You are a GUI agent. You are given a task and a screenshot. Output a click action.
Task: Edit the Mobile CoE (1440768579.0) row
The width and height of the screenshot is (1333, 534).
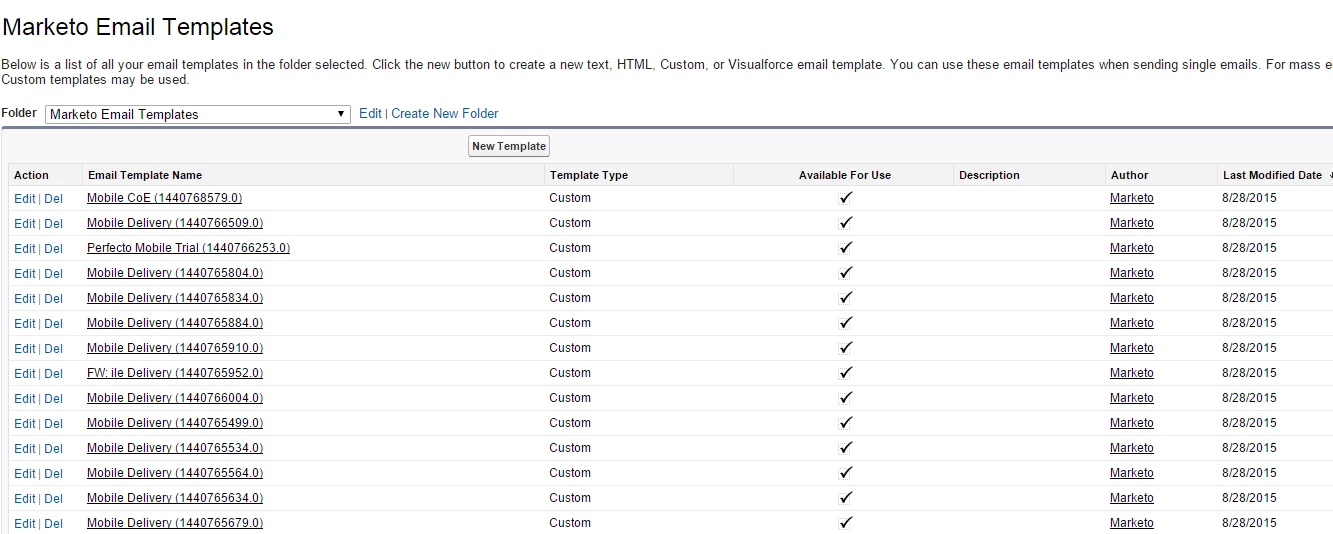(24, 199)
